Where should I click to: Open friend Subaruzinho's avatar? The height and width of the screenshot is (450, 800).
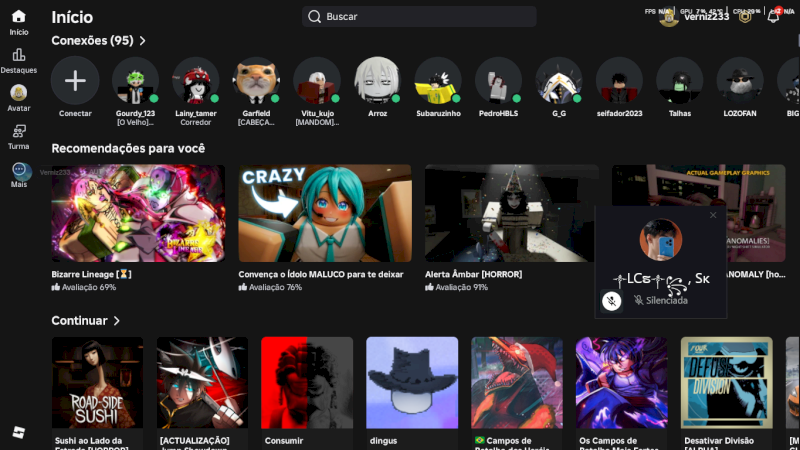coord(437,80)
